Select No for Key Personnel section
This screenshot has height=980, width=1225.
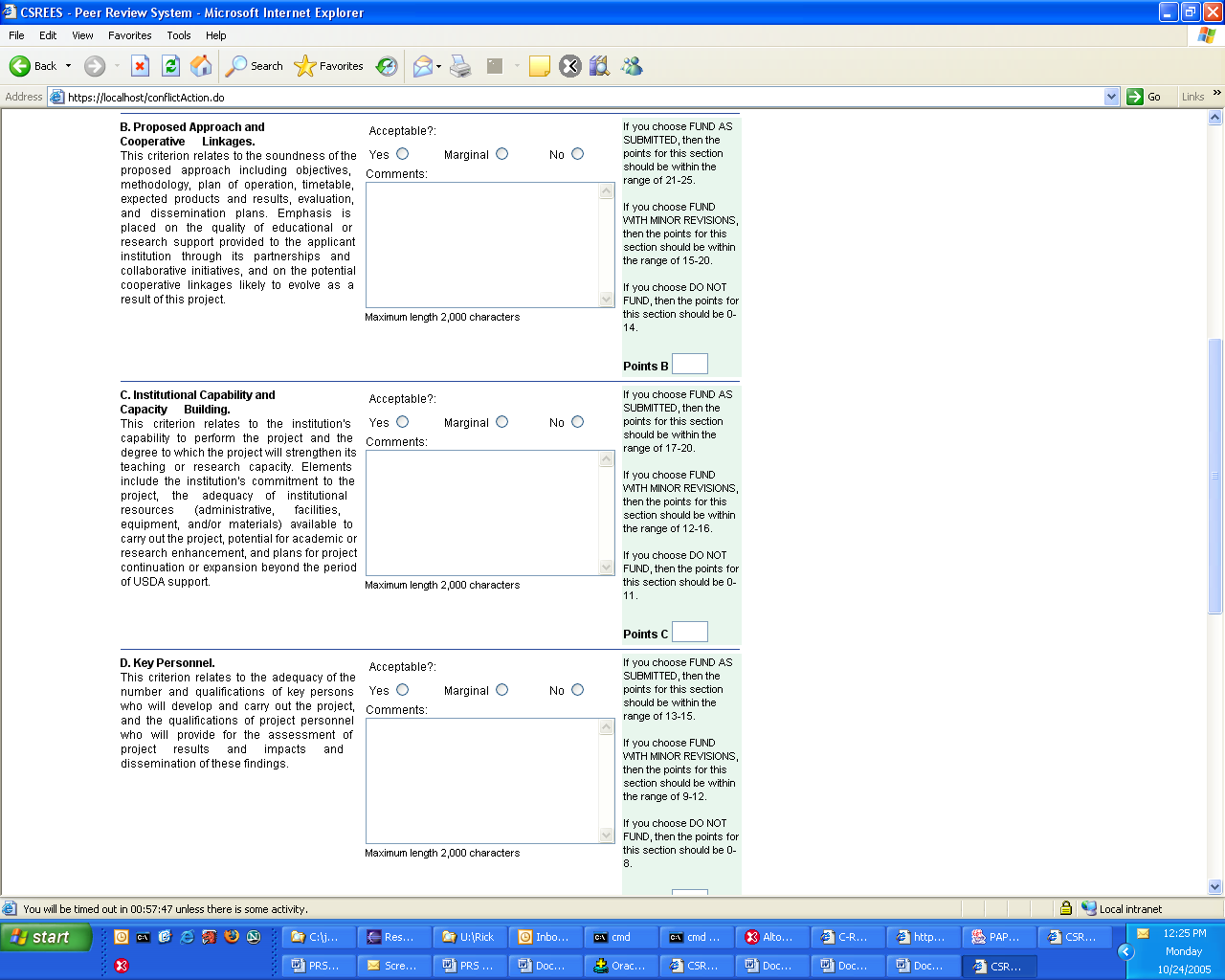point(577,690)
